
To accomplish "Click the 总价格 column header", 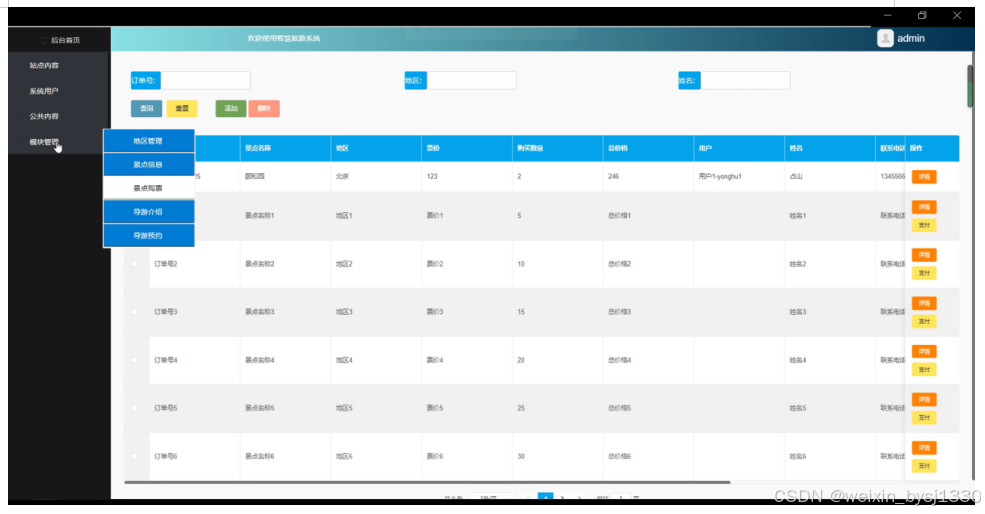I will [648, 148].
